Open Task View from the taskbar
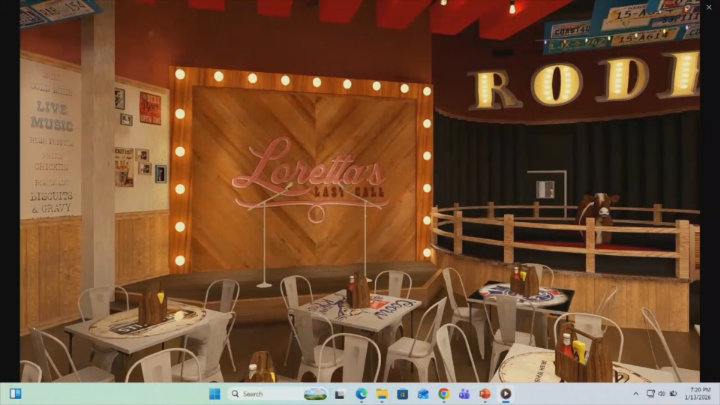 click(x=340, y=394)
